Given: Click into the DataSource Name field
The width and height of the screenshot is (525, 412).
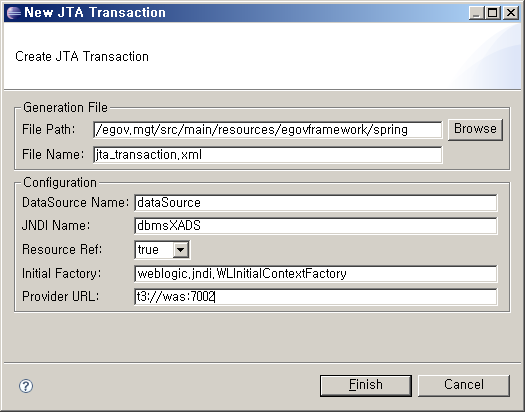Looking at the screenshot, I should click(316, 203).
